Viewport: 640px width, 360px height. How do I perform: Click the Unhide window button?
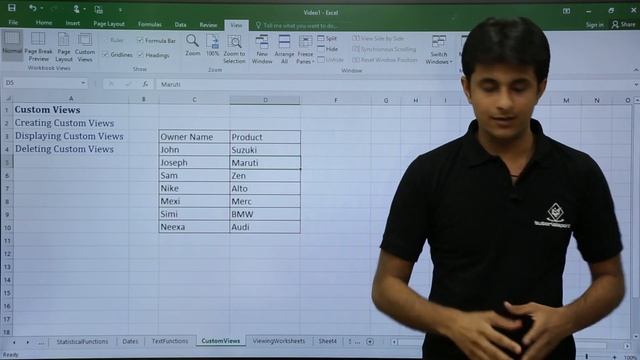pos(331,60)
